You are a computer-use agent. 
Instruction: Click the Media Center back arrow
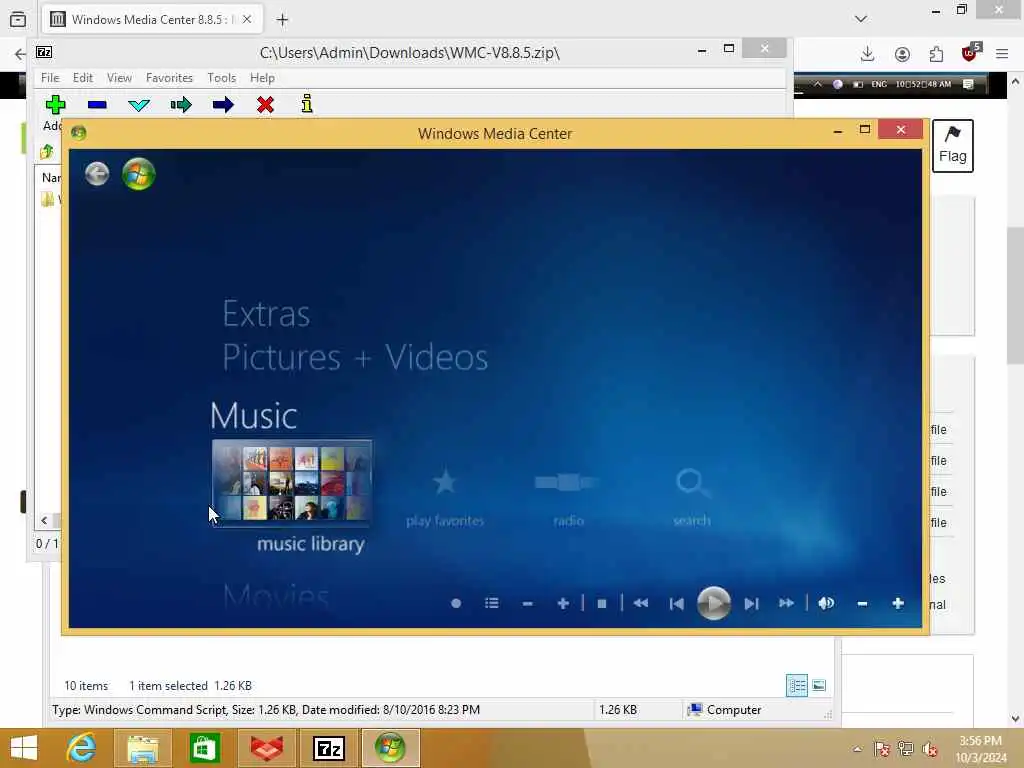(x=97, y=174)
